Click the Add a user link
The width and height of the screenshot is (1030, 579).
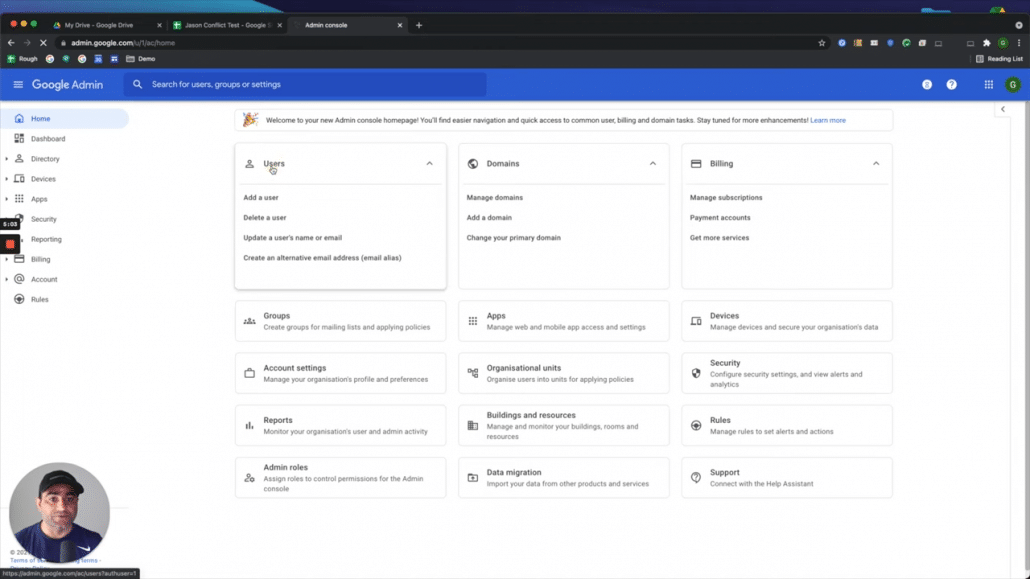pyautogui.click(x=261, y=197)
